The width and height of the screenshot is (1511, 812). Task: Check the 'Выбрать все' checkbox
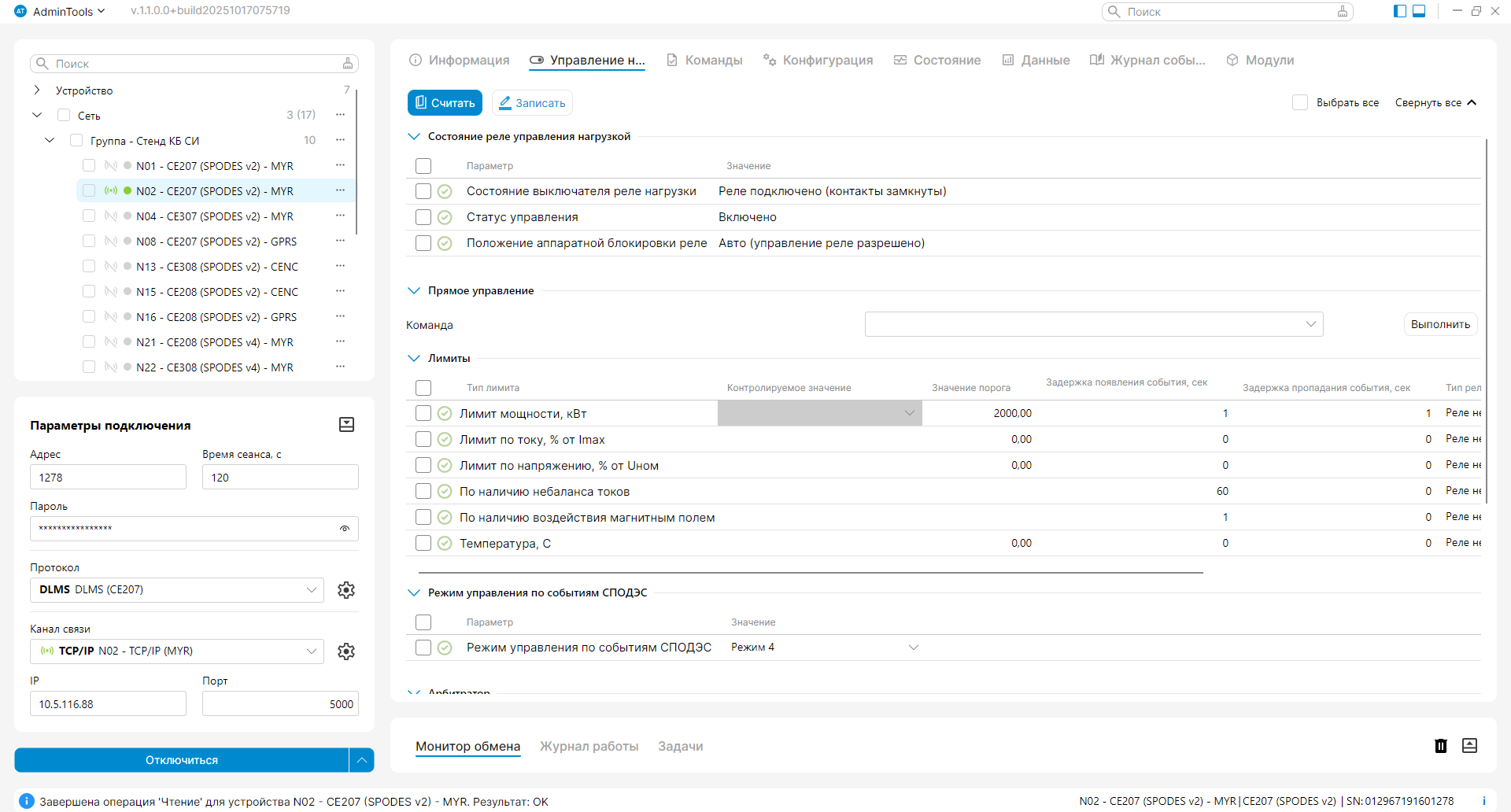(x=1300, y=103)
